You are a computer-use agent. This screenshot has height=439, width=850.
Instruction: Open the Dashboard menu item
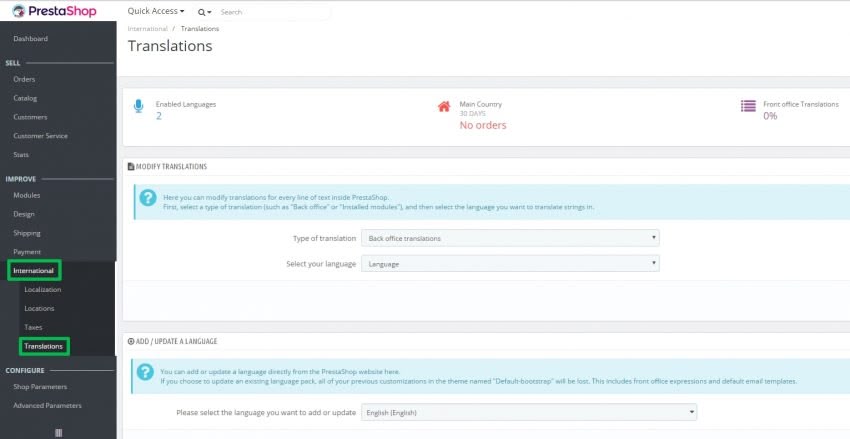point(30,38)
